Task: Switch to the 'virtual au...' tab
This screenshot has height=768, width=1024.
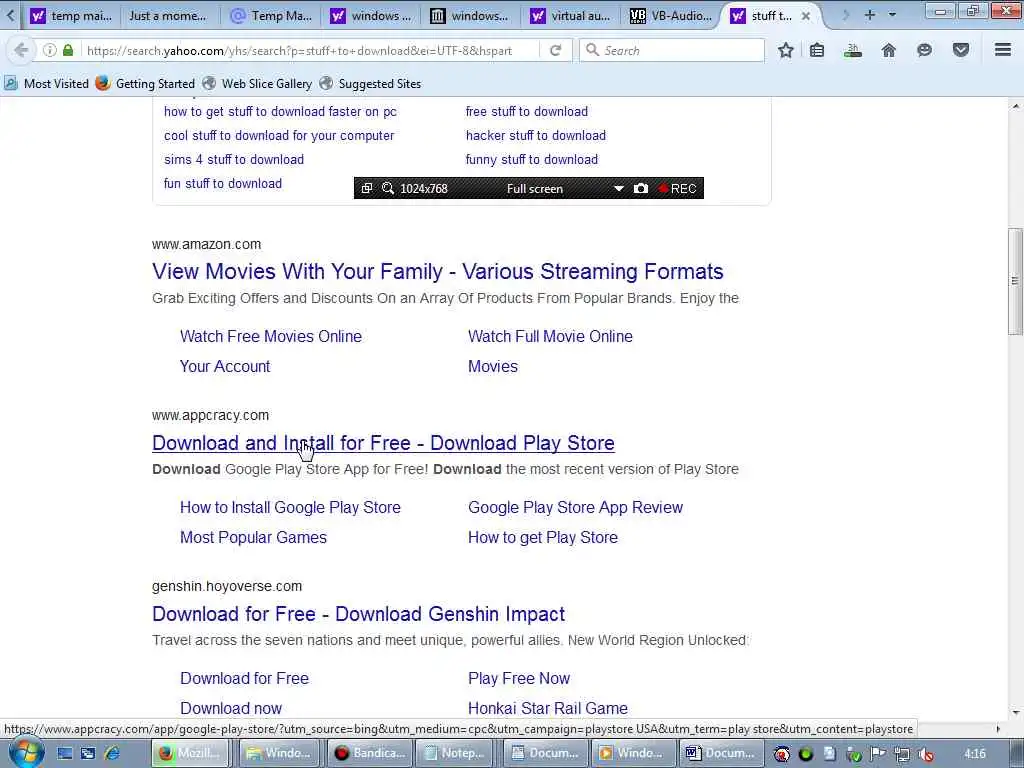Action: pyautogui.click(x=571, y=16)
